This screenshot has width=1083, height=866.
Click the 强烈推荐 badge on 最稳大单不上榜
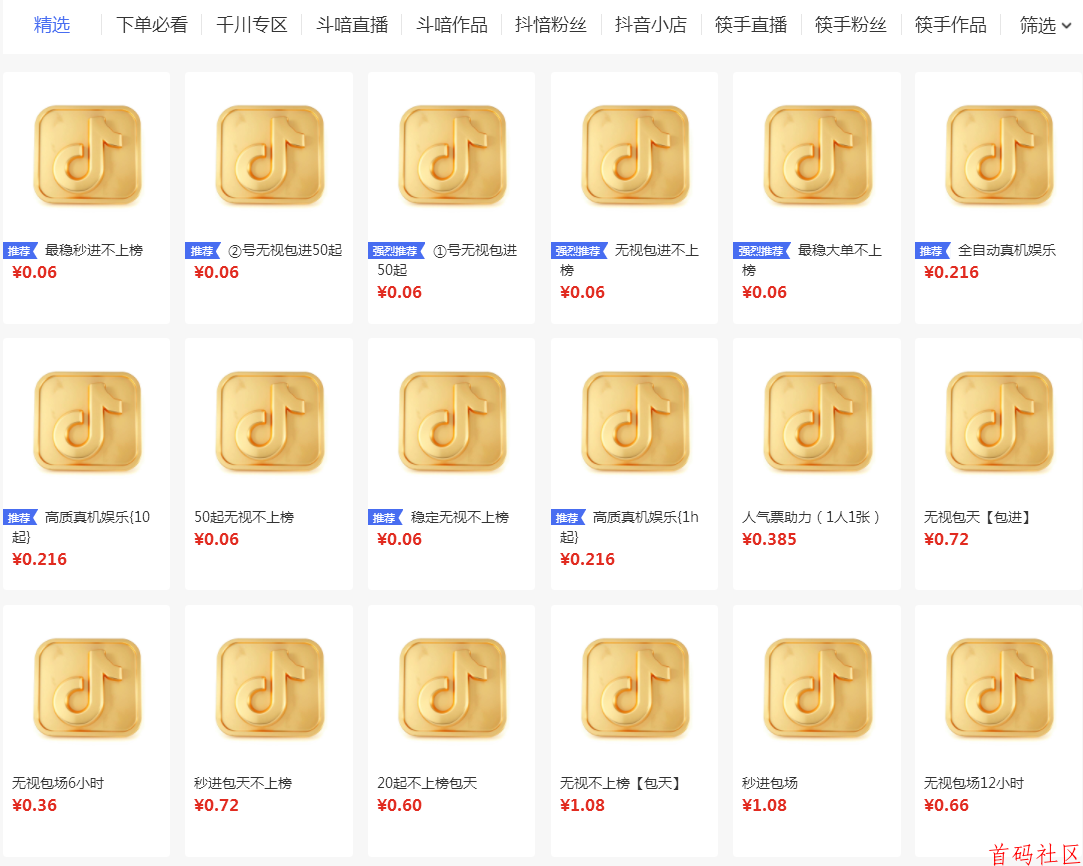(763, 251)
